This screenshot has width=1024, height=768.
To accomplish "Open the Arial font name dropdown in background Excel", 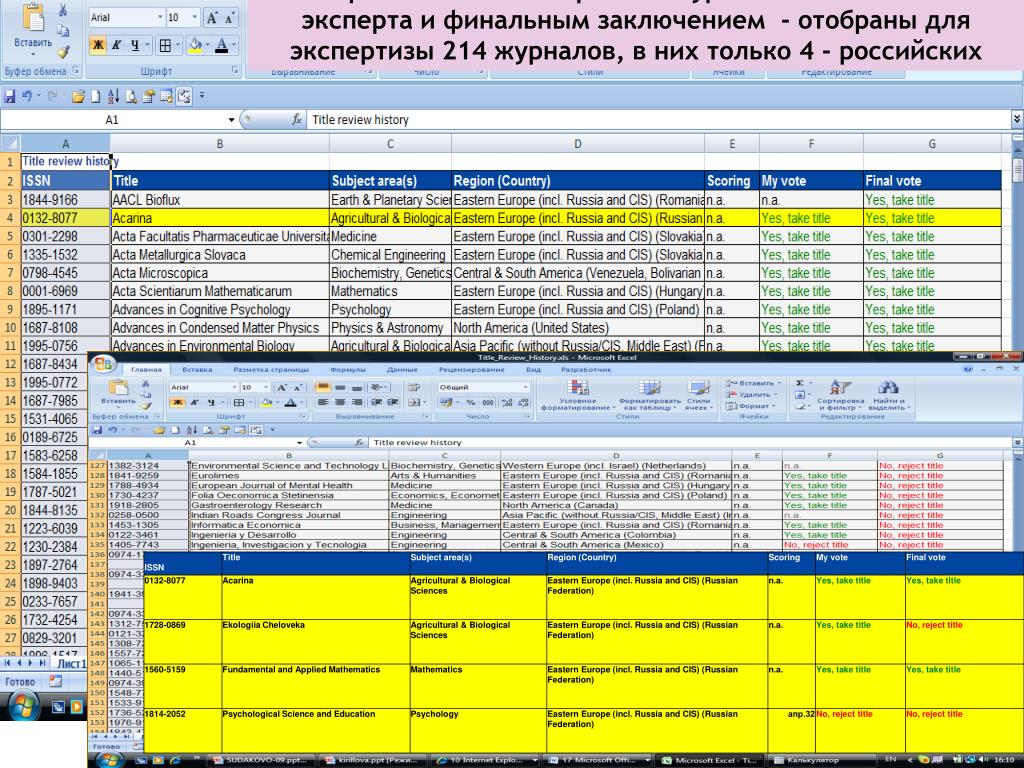I will tap(160, 18).
